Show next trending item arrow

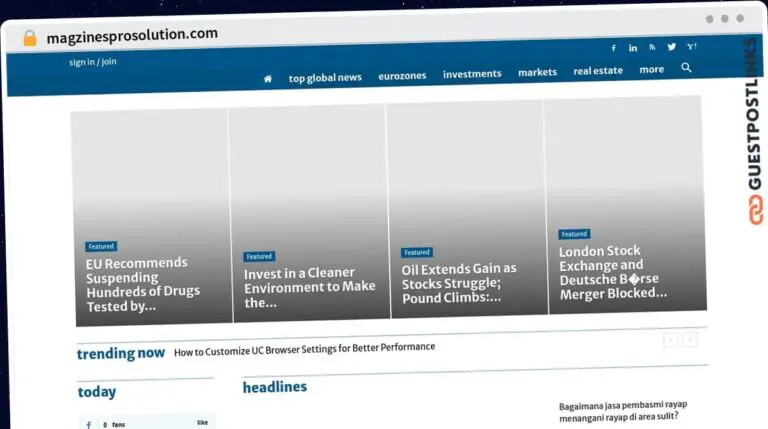click(690, 340)
